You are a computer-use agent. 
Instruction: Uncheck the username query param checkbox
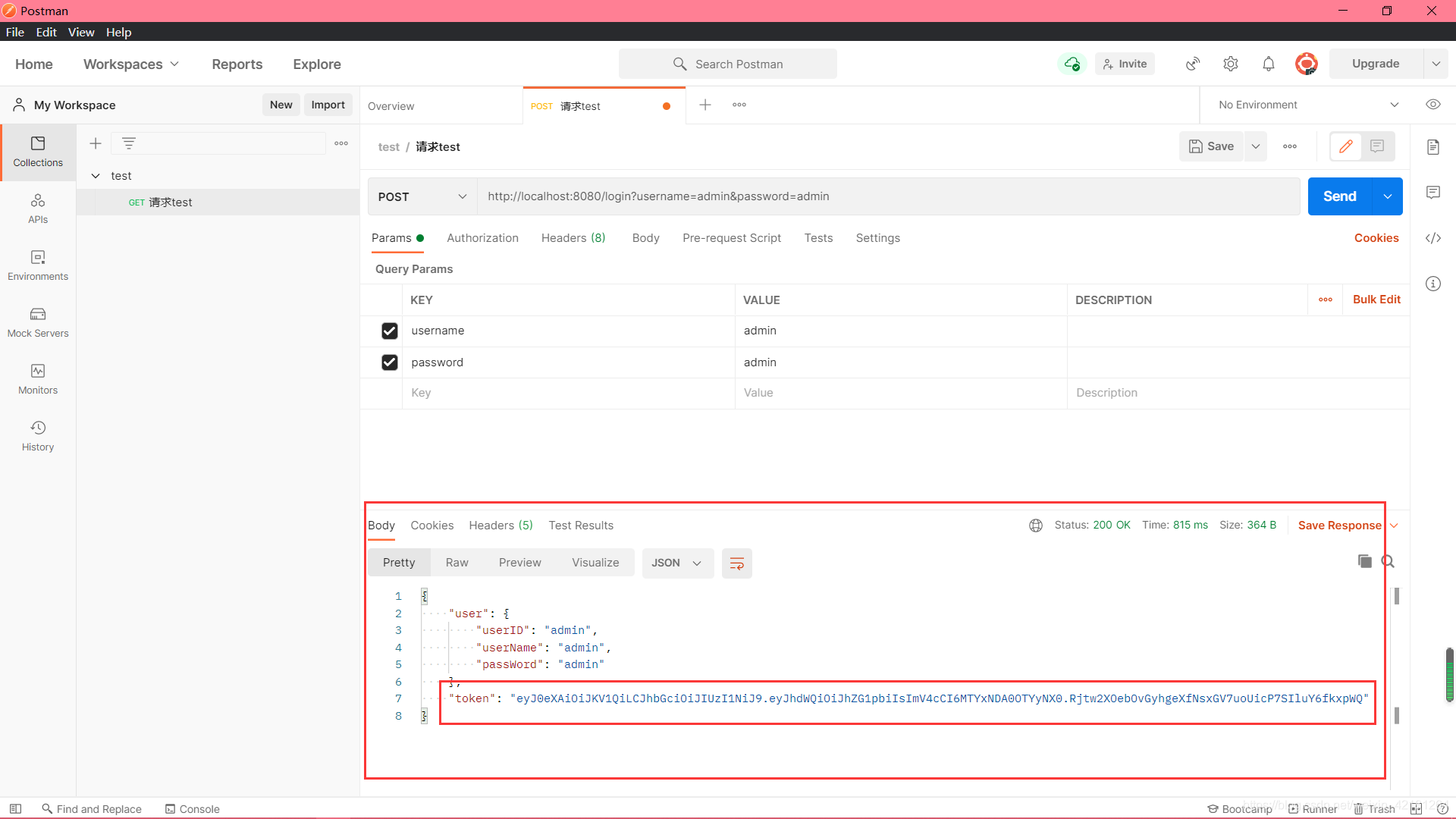(389, 331)
